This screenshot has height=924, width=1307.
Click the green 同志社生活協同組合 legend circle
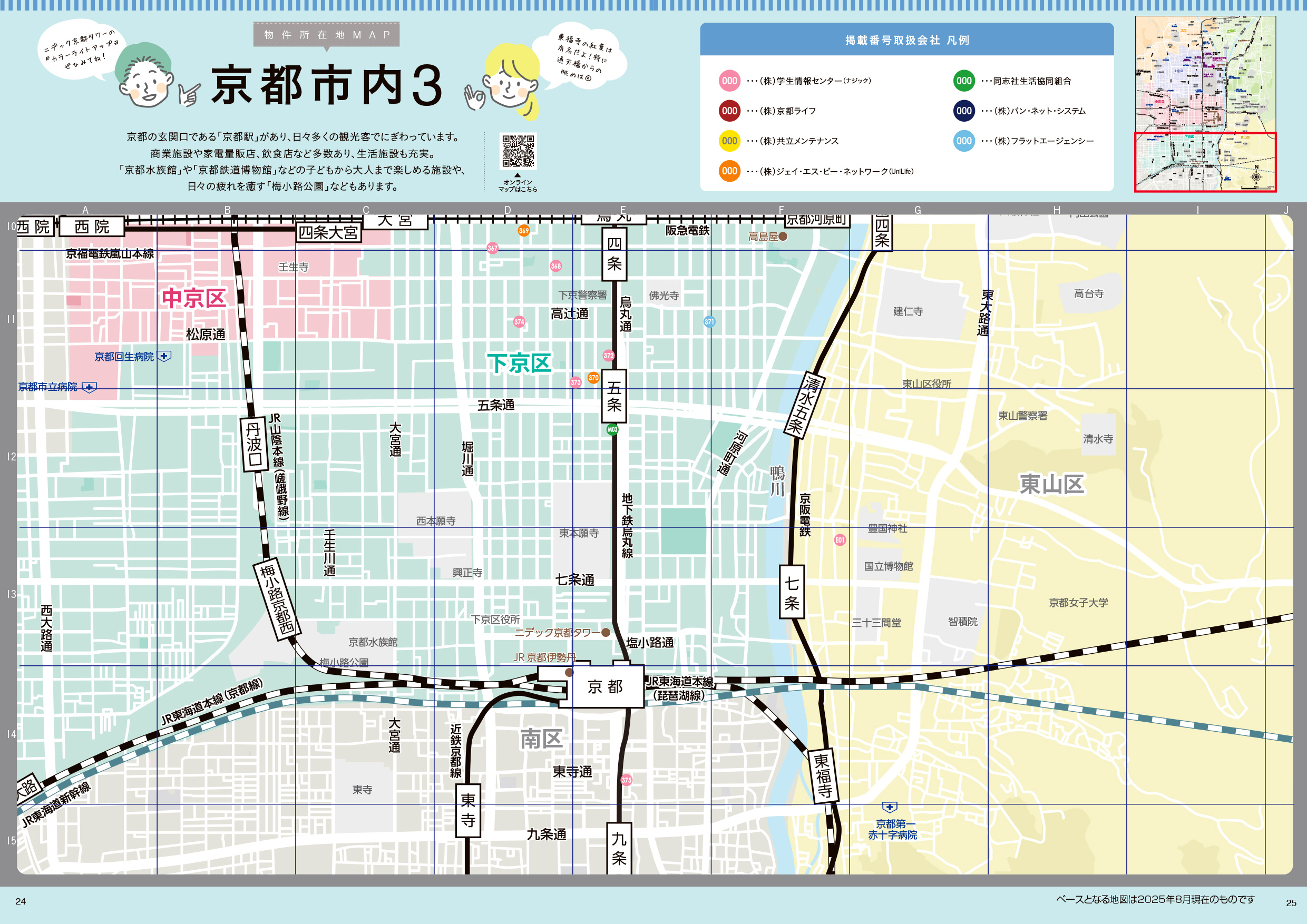click(964, 81)
